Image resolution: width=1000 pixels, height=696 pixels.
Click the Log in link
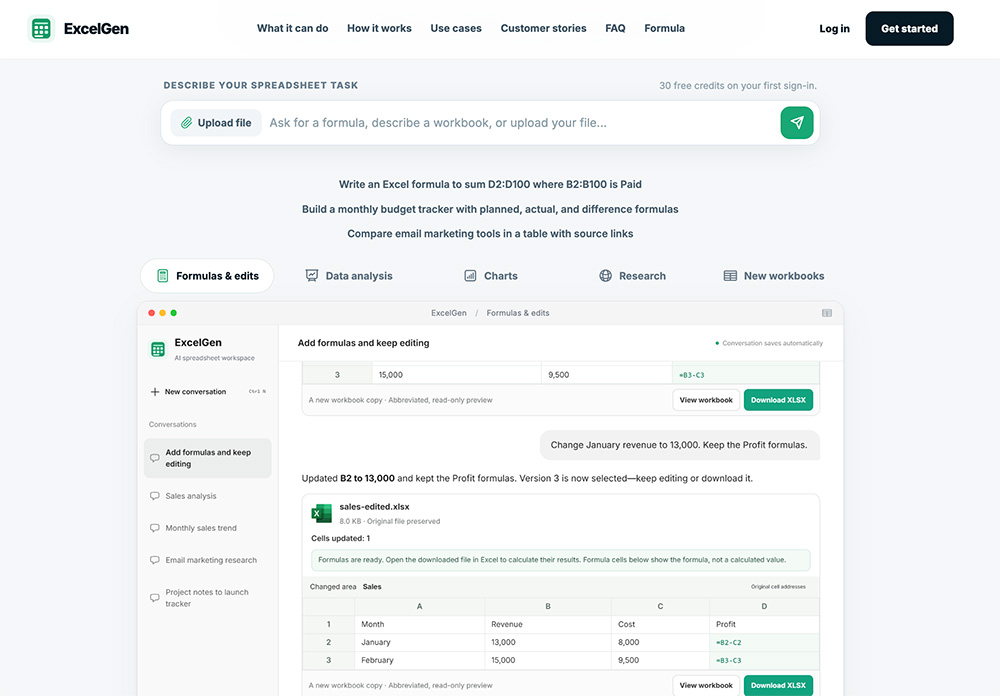pos(834,29)
